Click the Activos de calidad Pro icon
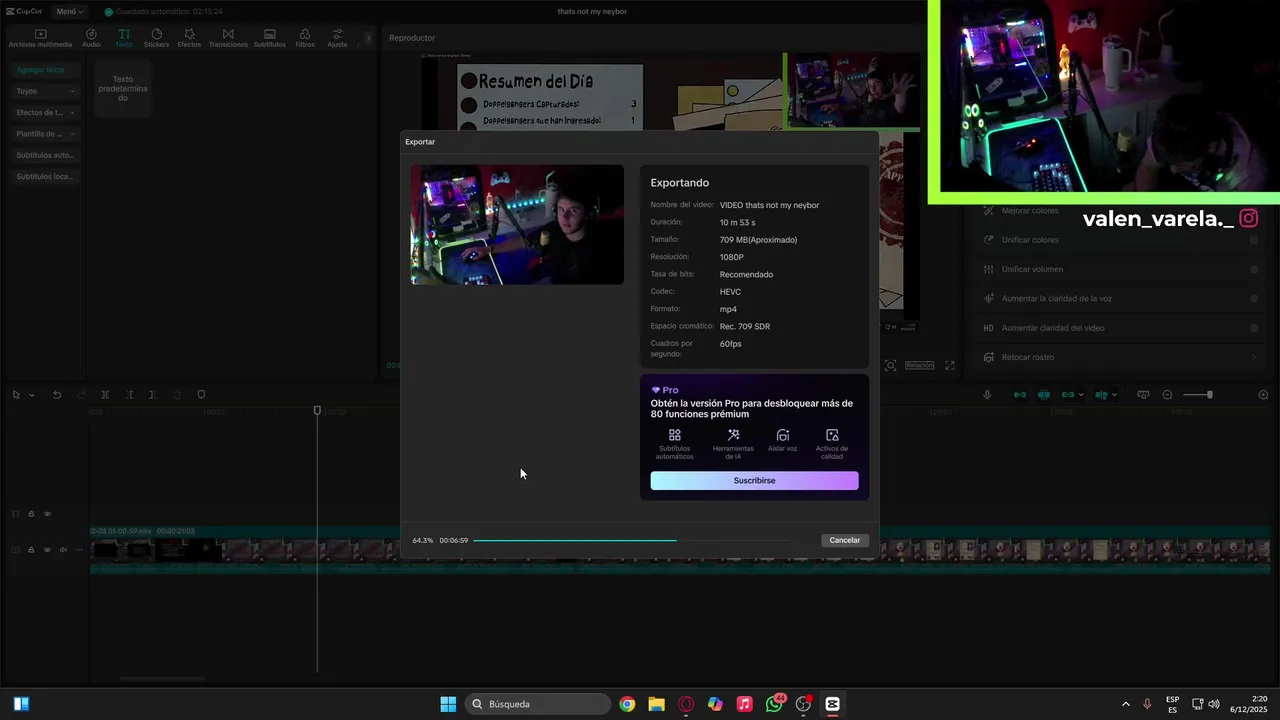Screen dimensions: 1280x720 pos(832,435)
